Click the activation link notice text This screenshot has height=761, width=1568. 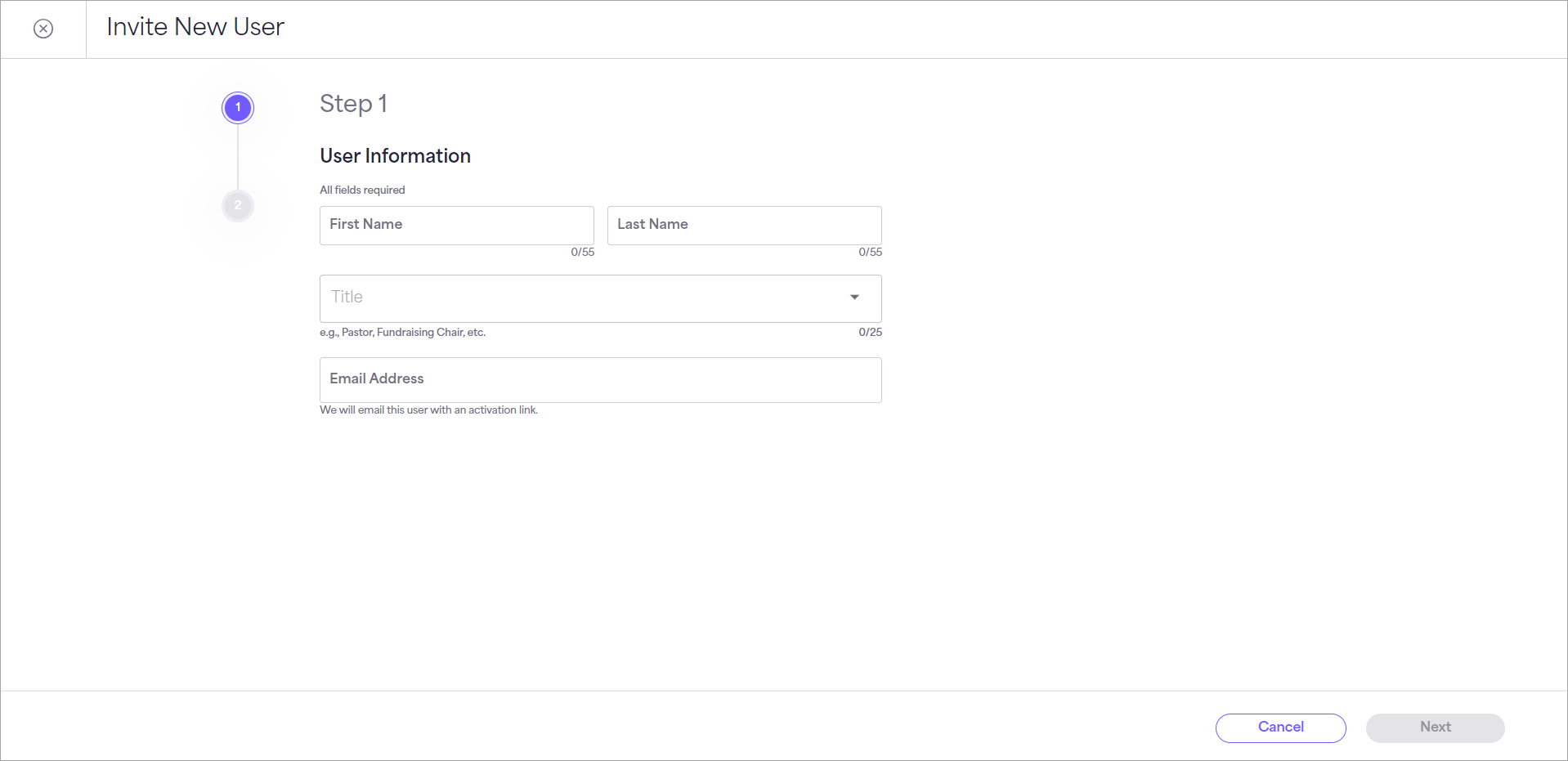428,410
